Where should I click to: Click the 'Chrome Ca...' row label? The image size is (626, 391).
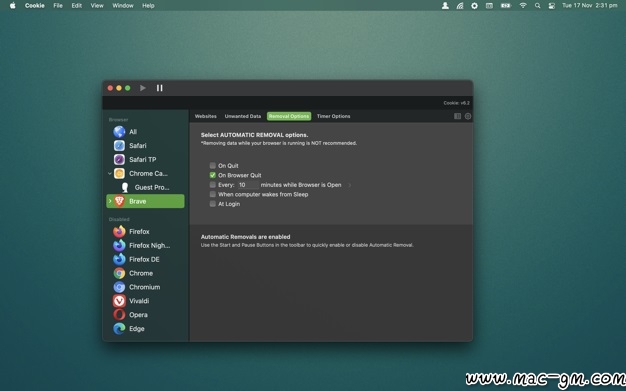(148, 173)
